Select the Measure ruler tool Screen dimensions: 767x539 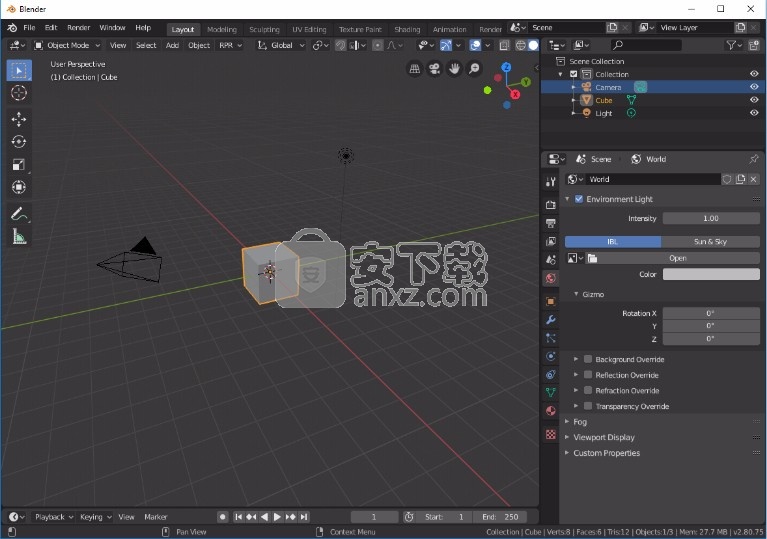pos(19,237)
